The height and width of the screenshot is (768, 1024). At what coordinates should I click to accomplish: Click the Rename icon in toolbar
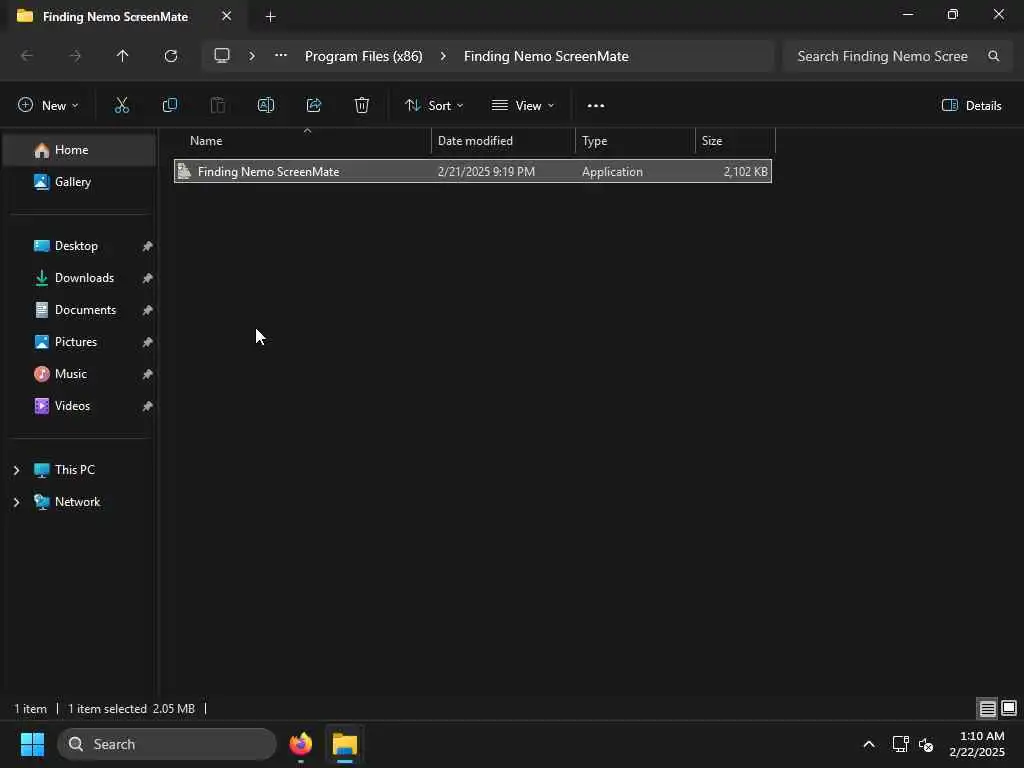266,105
